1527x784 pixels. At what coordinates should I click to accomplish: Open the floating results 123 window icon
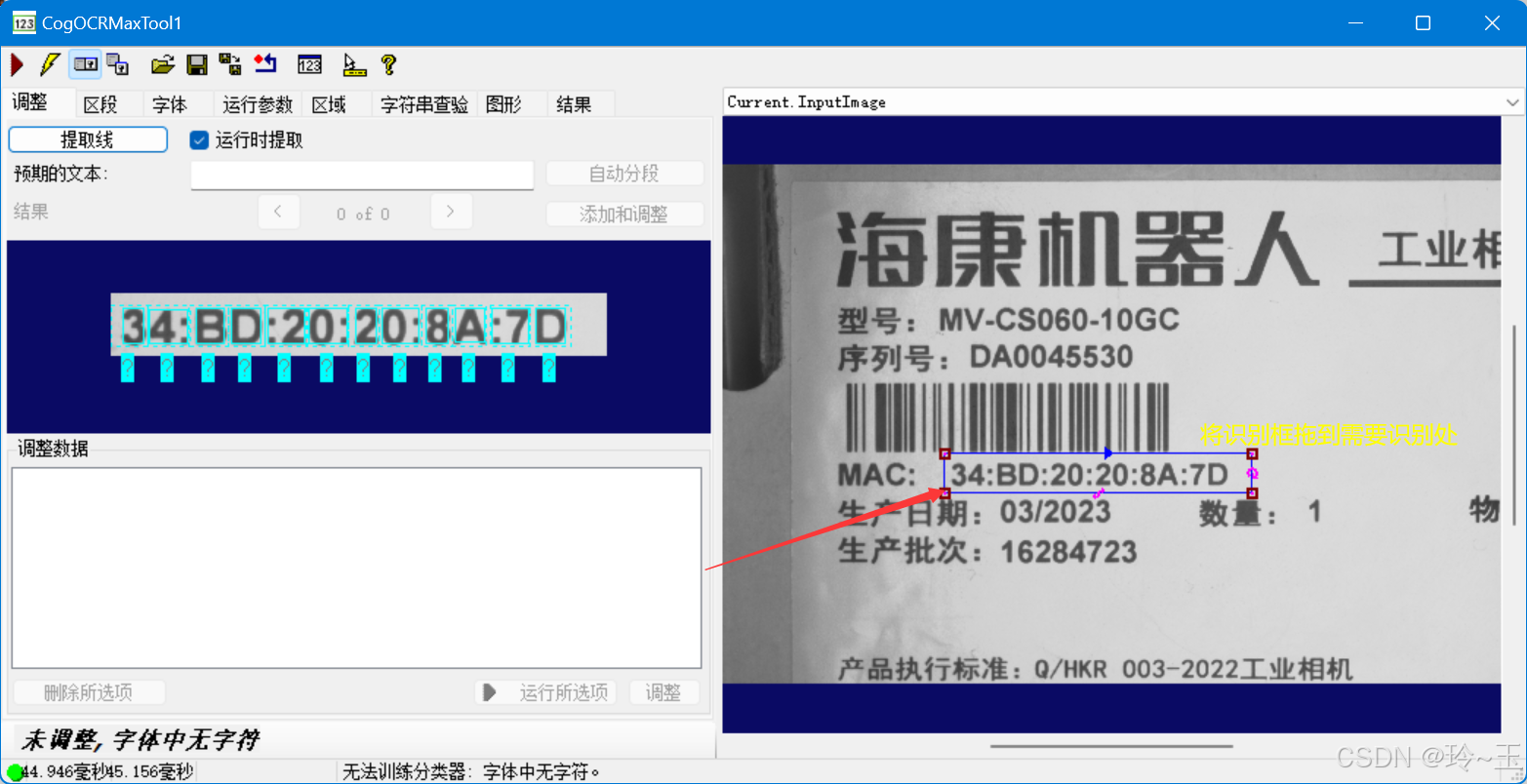309,65
